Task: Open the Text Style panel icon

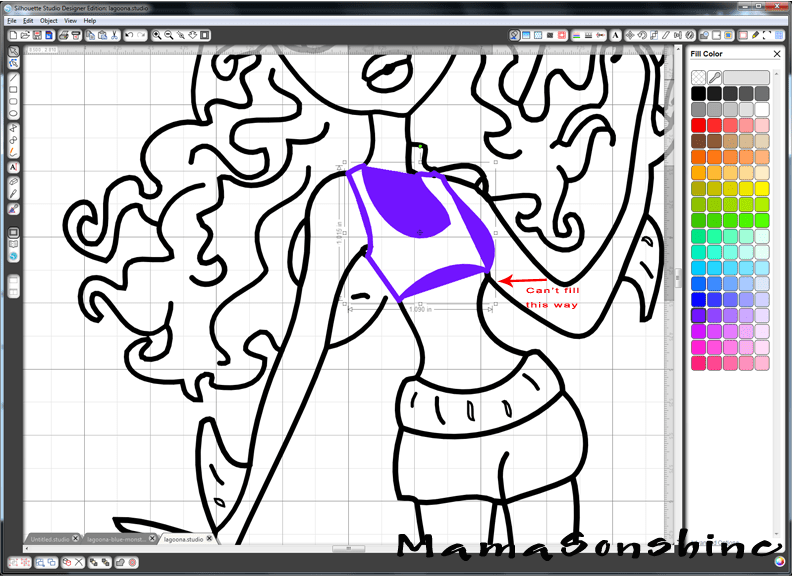Action: click(617, 35)
